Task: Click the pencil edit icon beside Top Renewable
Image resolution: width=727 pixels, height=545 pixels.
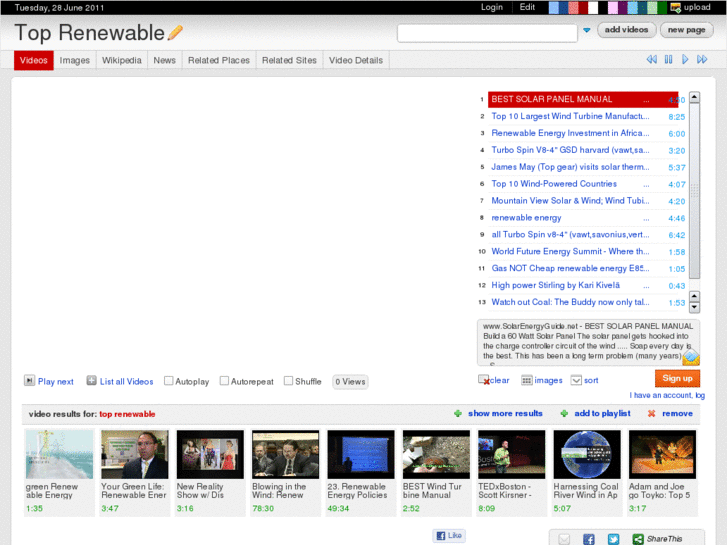Action: [175, 33]
